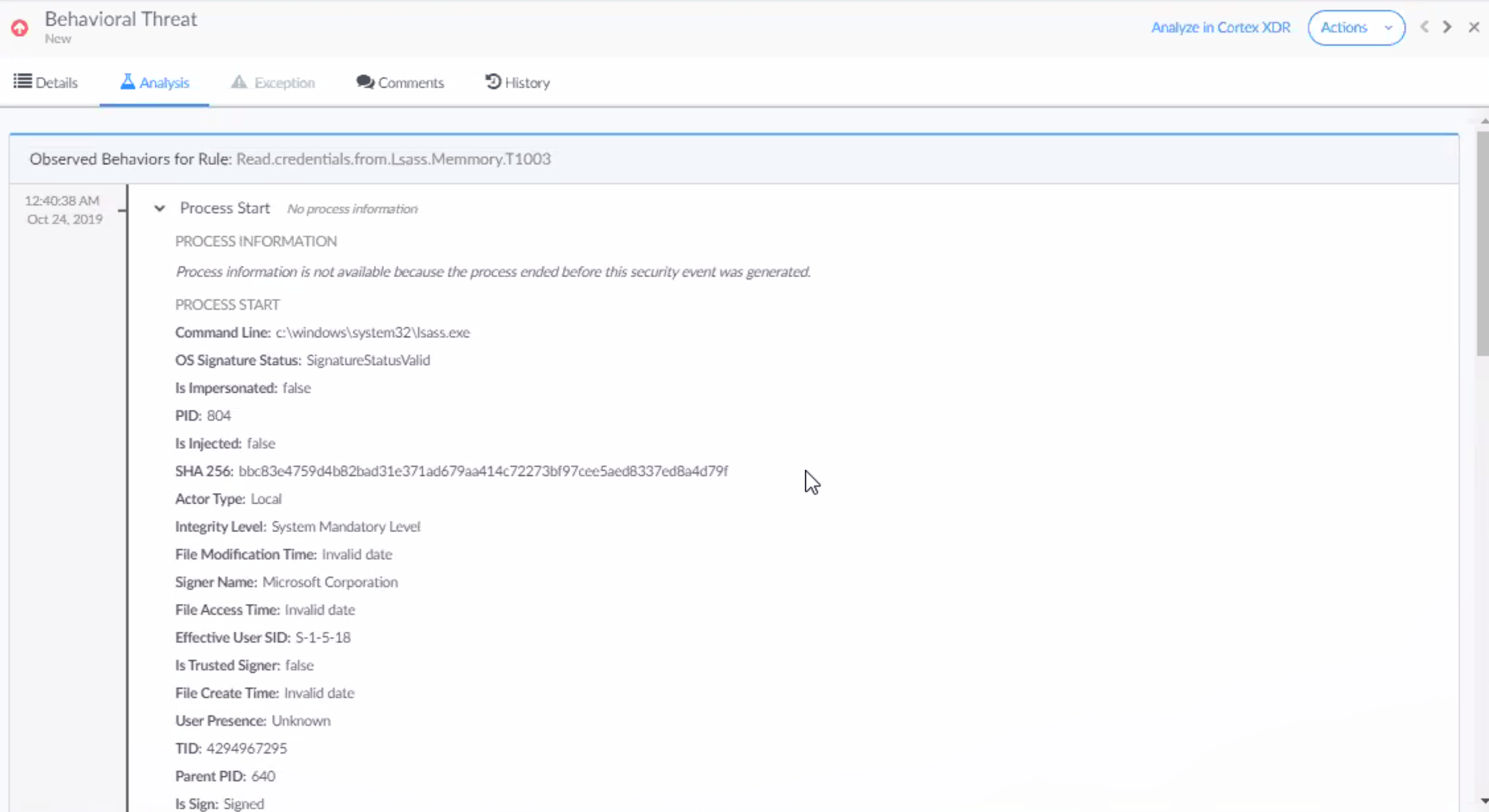Image resolution: width=1489 pixels, height=812 pixels.
Task: Click the No process information note
Action: pos(353,209)
